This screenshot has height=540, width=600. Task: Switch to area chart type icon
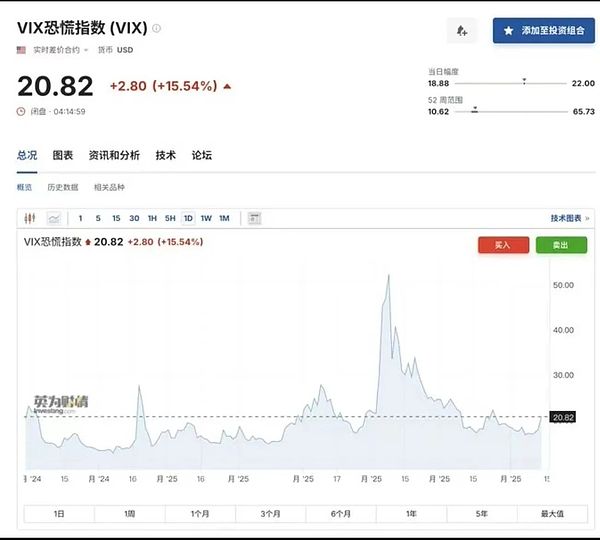[x=53, y=218]
